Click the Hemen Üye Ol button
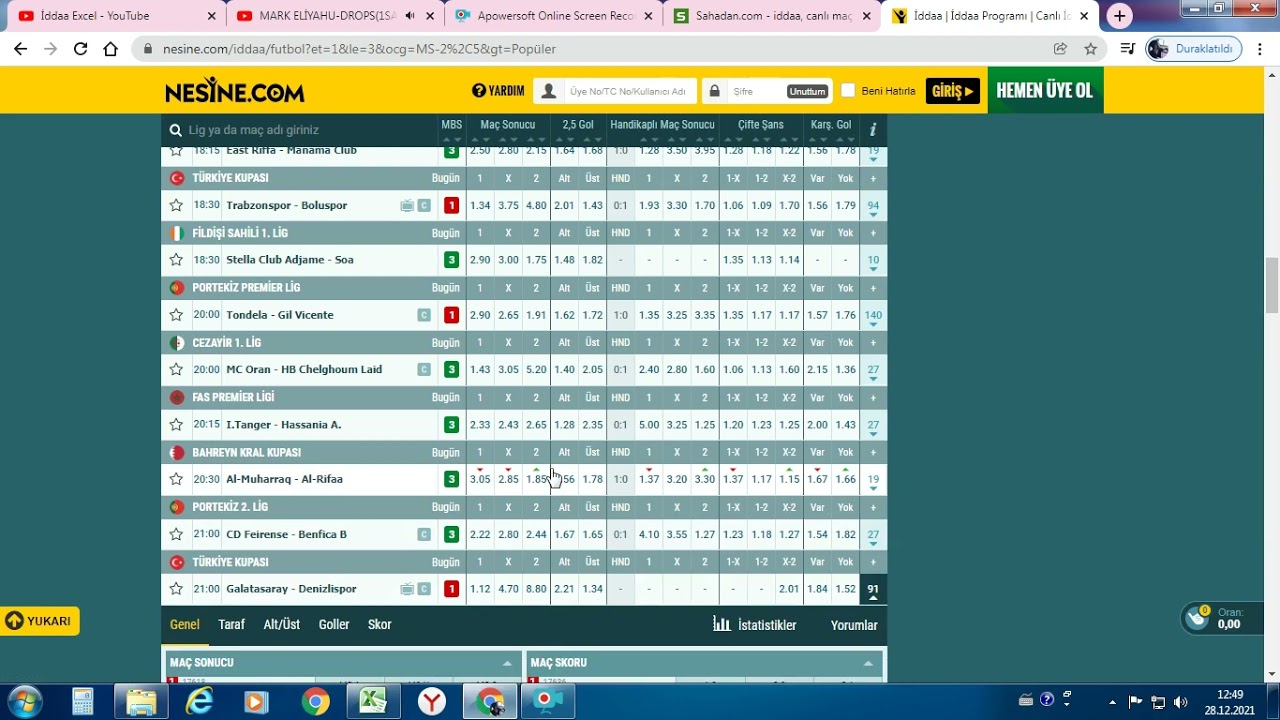 (x=1045, y=90)
